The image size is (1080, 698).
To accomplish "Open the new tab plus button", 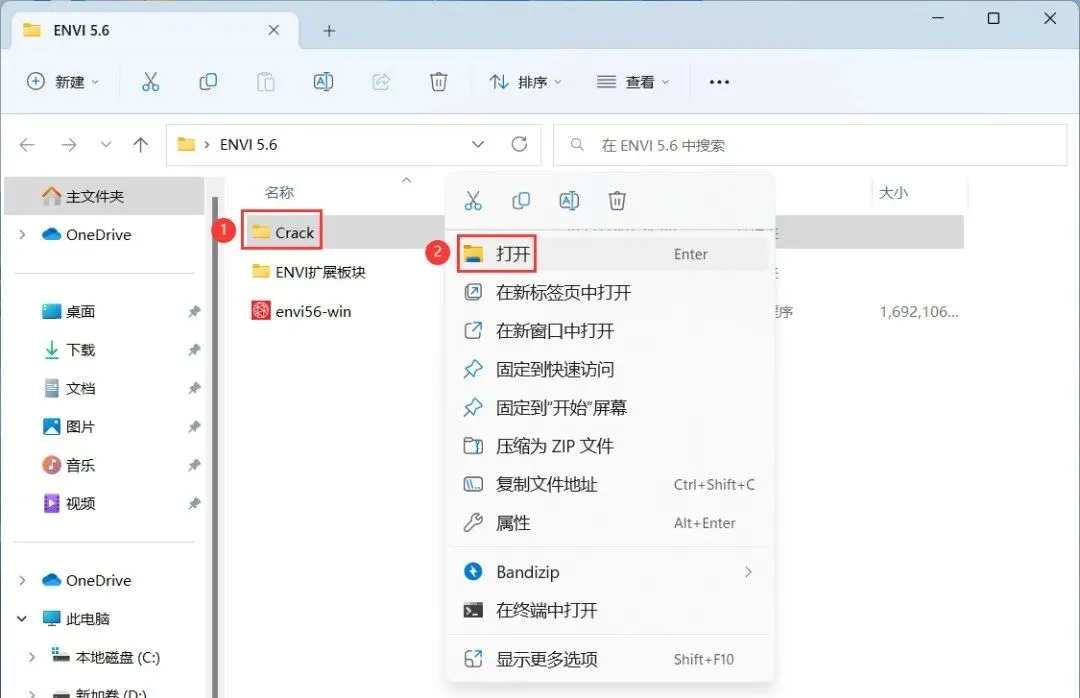I will pos(329,30).
